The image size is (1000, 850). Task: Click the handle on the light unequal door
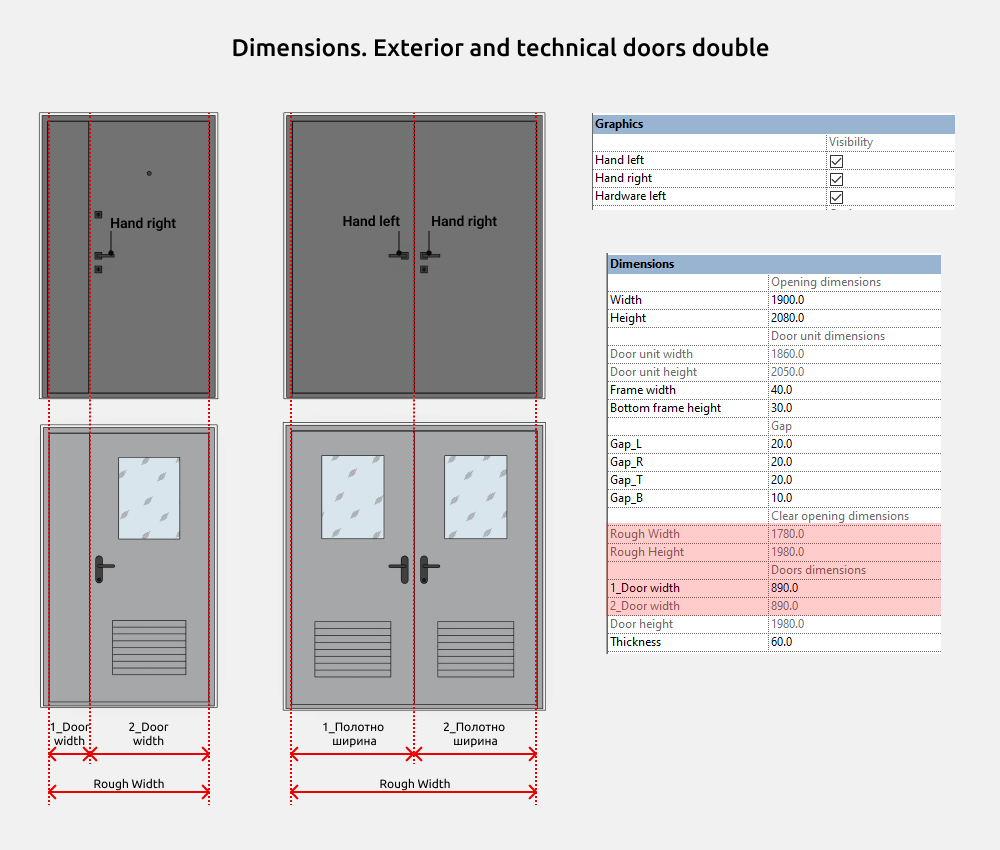pos(103,569)
